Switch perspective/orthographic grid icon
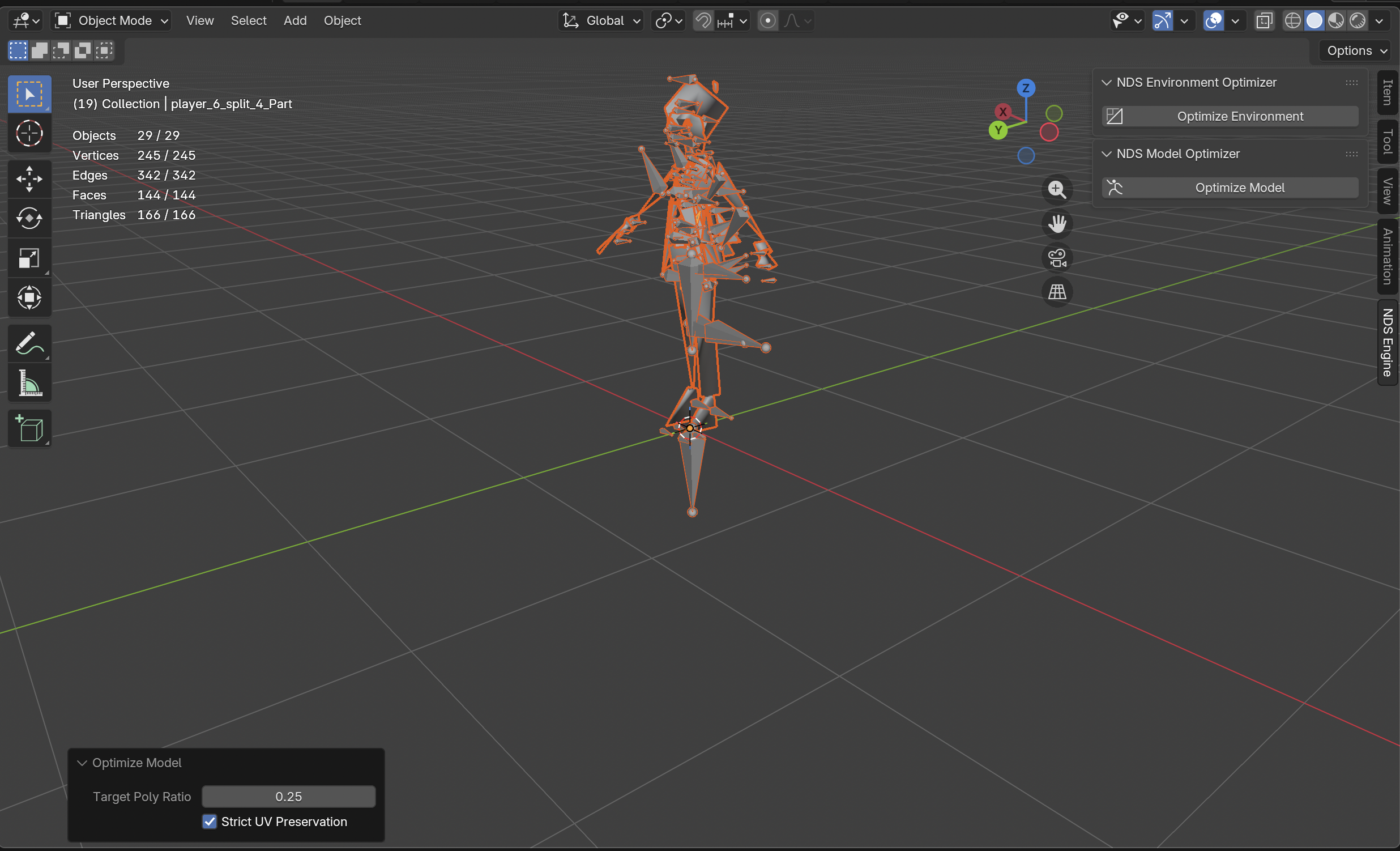Image resolution: width=1400 pixels, height=851 pixels. (1057, 292)
